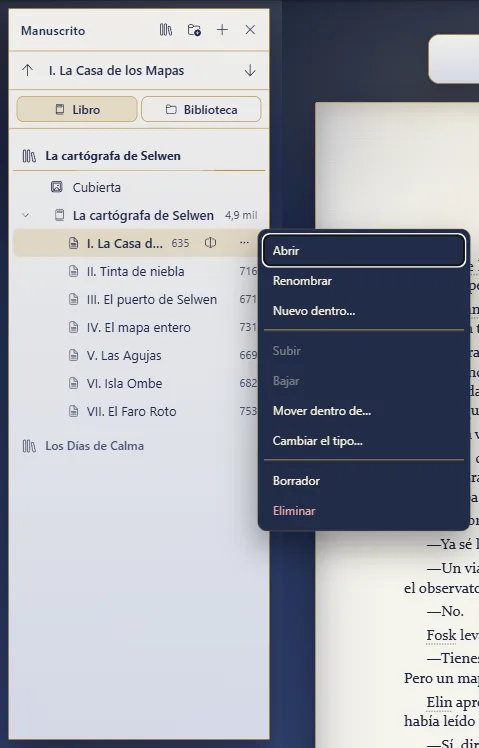Click the book icon of La cartógrafa de Selwen 4,9 mil

pos(59,215)
